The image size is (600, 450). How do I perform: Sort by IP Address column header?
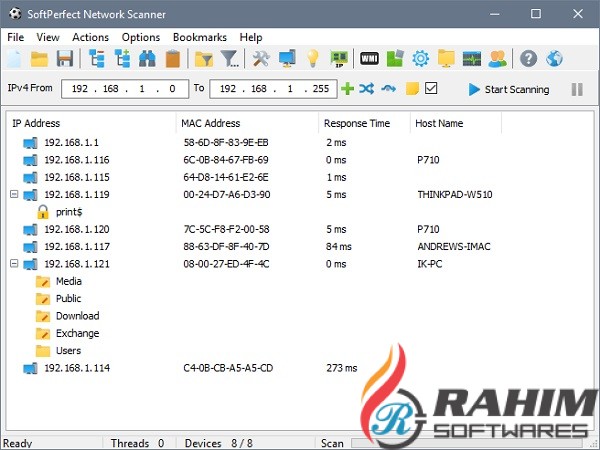click(x=91, y=123)
